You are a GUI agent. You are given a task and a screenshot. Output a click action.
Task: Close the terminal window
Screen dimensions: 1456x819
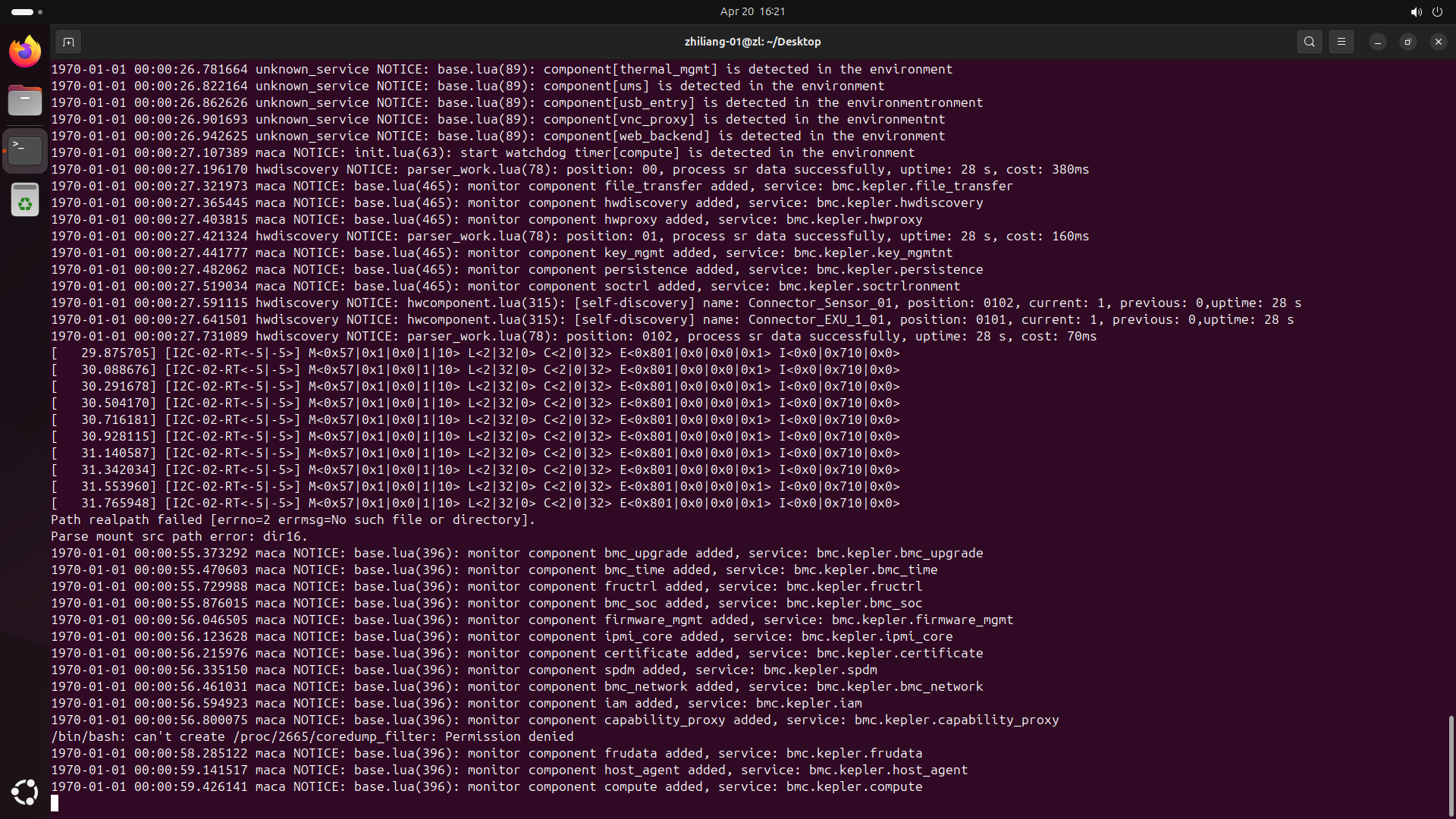[x=1438, y=42]
